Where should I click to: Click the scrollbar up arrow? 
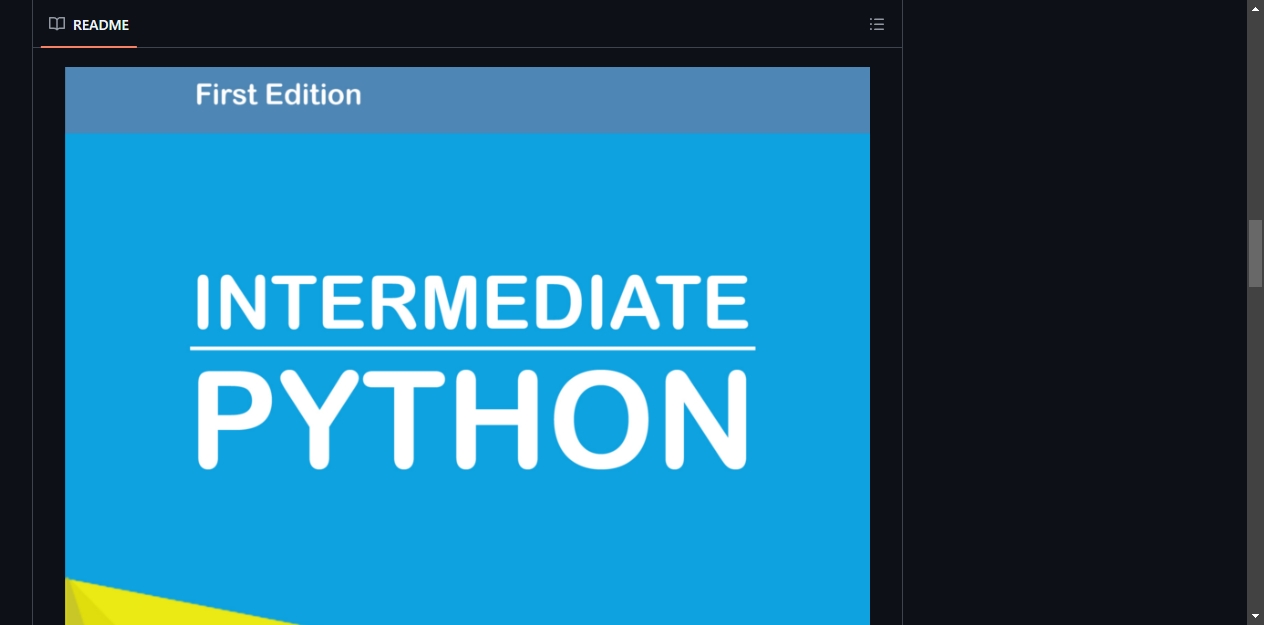[1255, 8]
